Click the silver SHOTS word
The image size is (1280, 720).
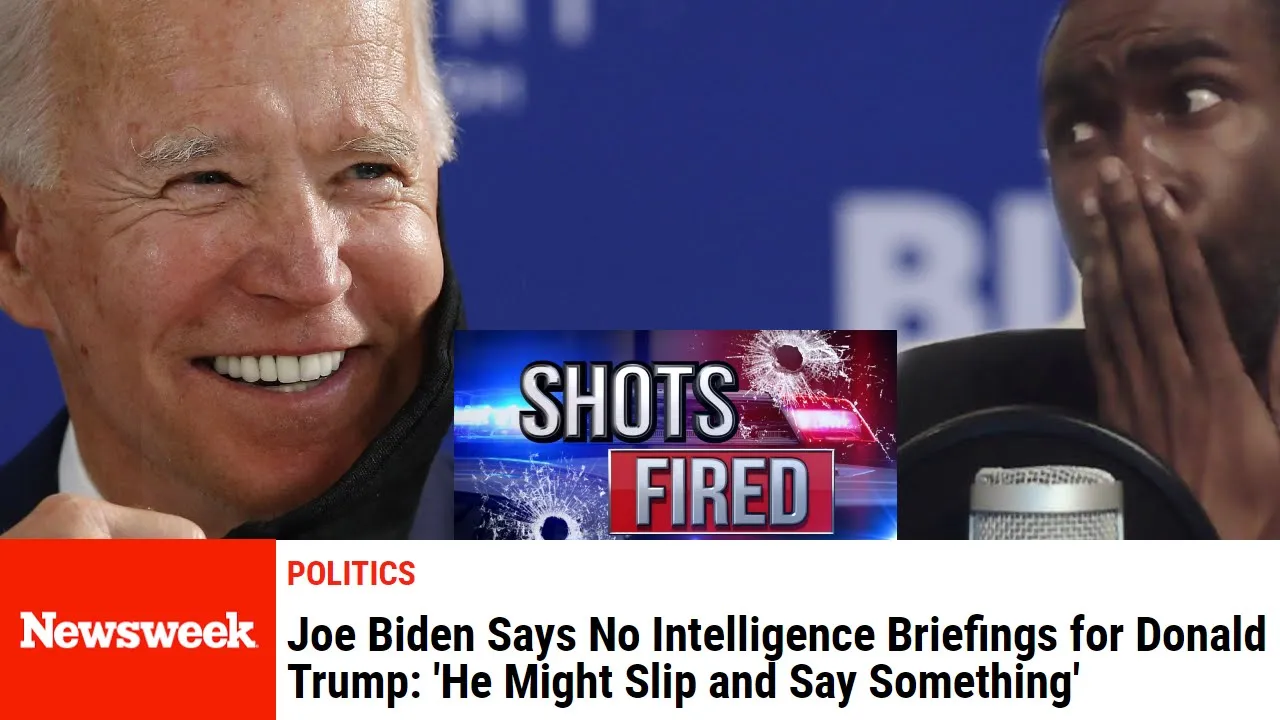coord(629,401)
